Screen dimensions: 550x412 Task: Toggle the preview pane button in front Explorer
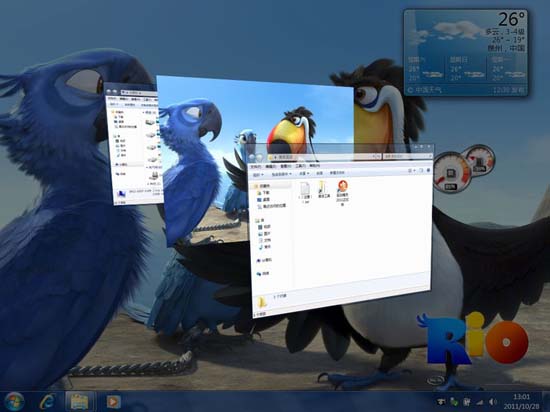pyautogui.click(x=421, y=170)
